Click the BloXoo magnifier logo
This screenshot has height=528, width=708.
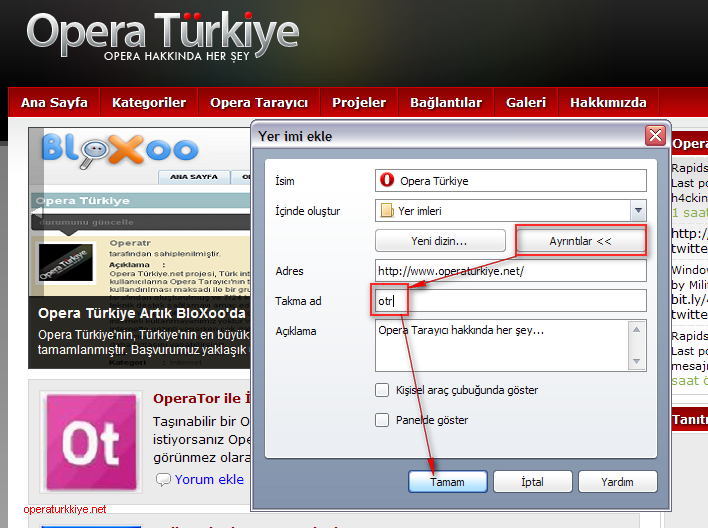(x=120, y=151)
